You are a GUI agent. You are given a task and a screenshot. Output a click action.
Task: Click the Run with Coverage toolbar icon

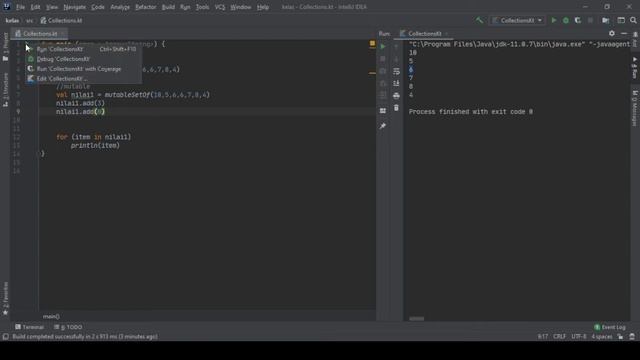tap(578, 20)
